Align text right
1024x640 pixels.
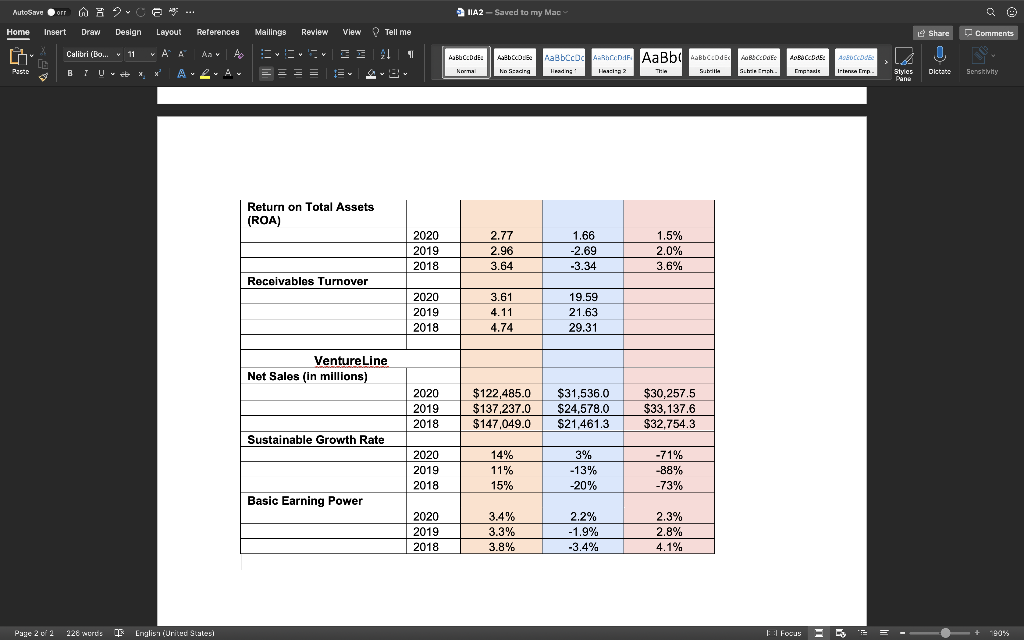point(298,74)
